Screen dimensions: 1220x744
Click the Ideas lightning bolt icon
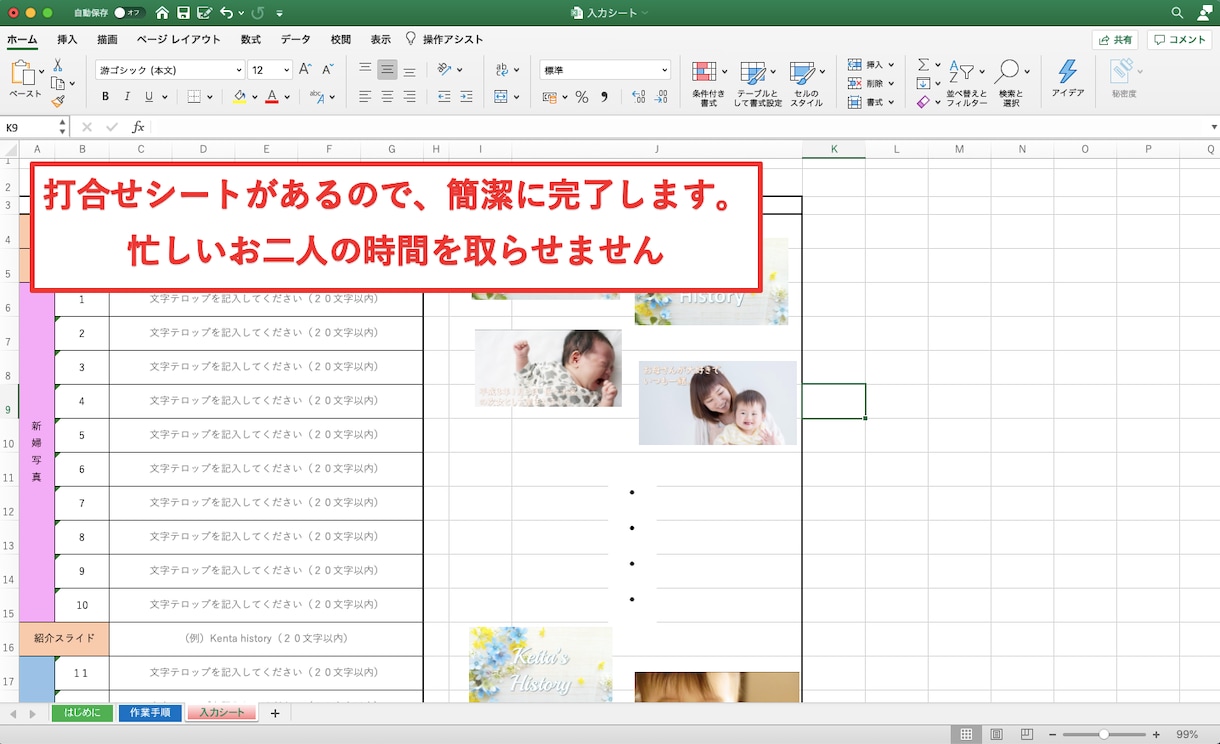(1067, 71)
